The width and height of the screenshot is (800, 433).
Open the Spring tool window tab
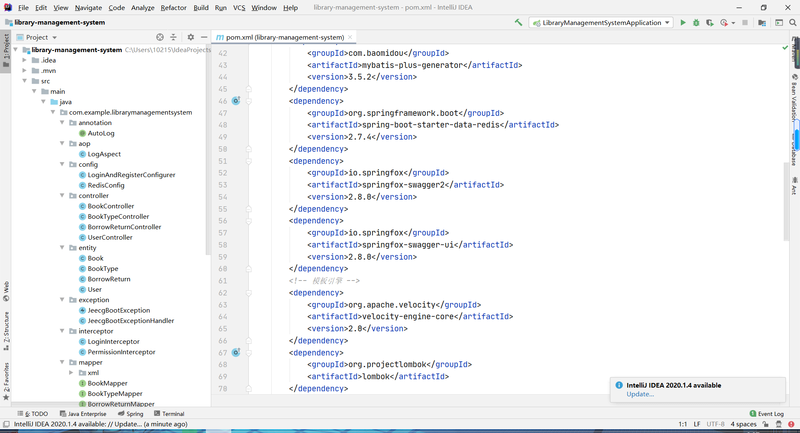point(131,414)
